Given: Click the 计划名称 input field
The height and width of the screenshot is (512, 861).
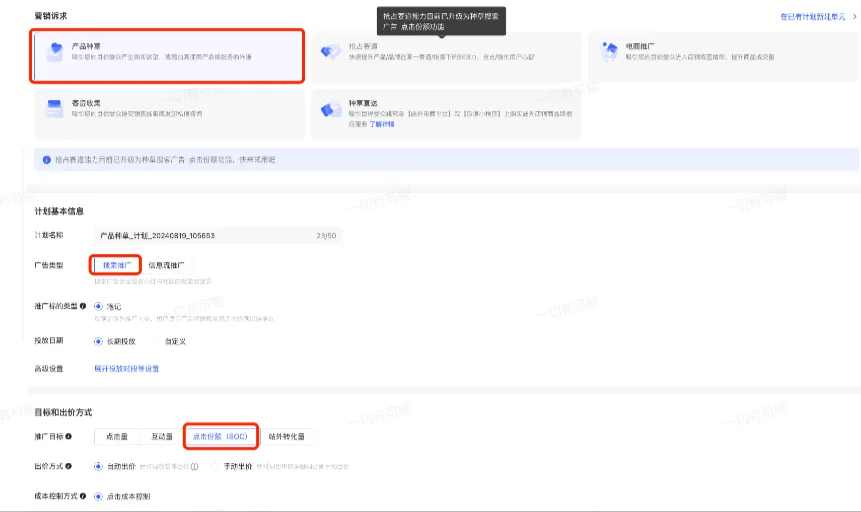Looking at the screenshot, I should 218,236.
